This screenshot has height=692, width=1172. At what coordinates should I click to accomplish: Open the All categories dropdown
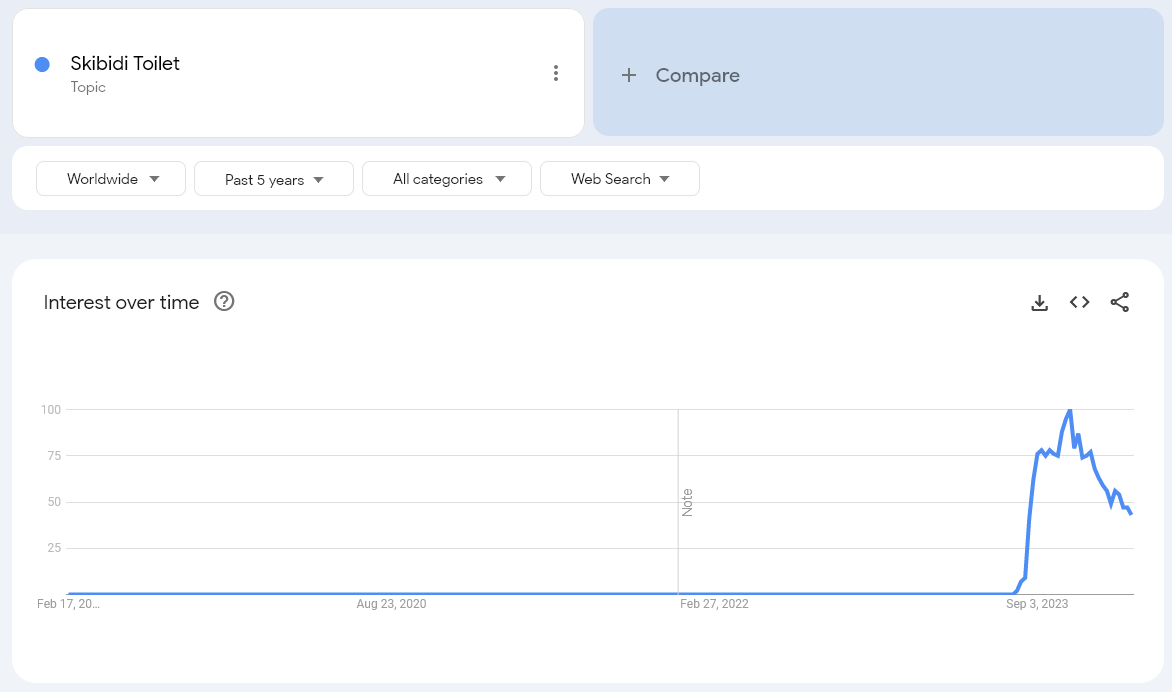point(447,179)
